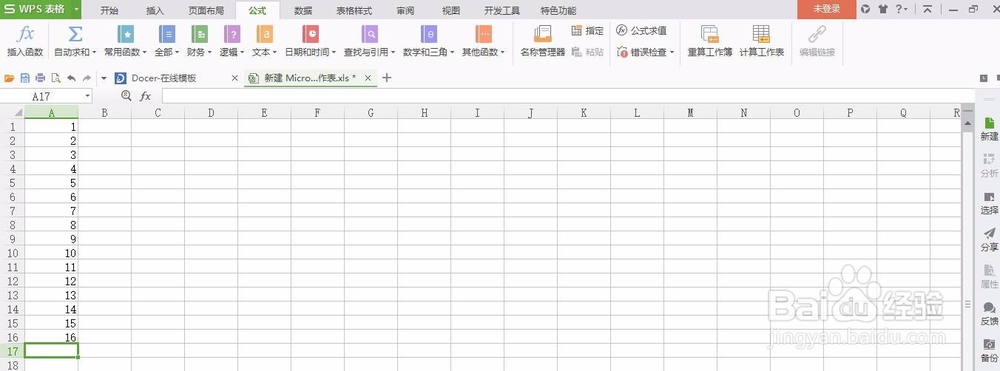Image resolution: width=1000 pixels, height=371 pixels.
Task: Select the column A header
Action: click(x=51, y=113)
